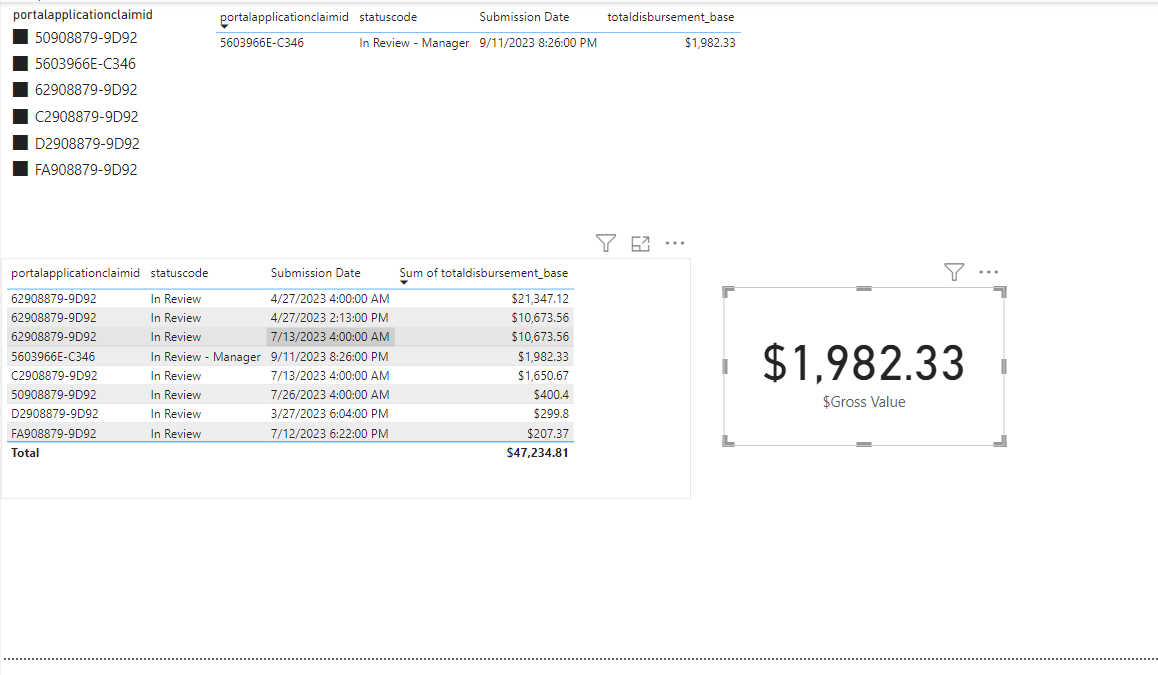Select lower table cell FA908879-9D92
Image resolution: width=1158 pixels, height=675 pixels.
click(53, 434)
